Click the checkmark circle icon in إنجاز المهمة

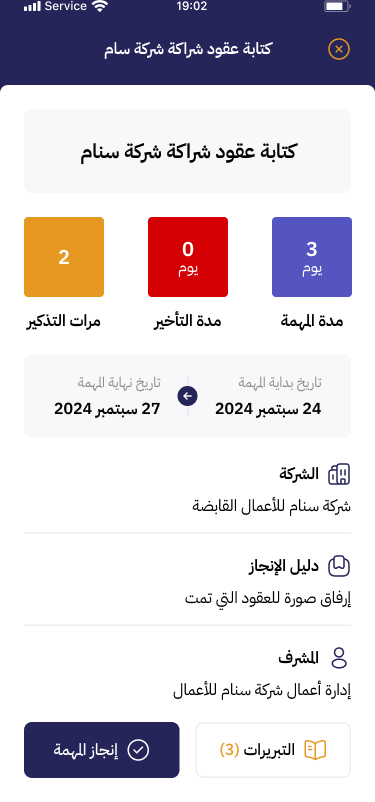click(138, 750)
